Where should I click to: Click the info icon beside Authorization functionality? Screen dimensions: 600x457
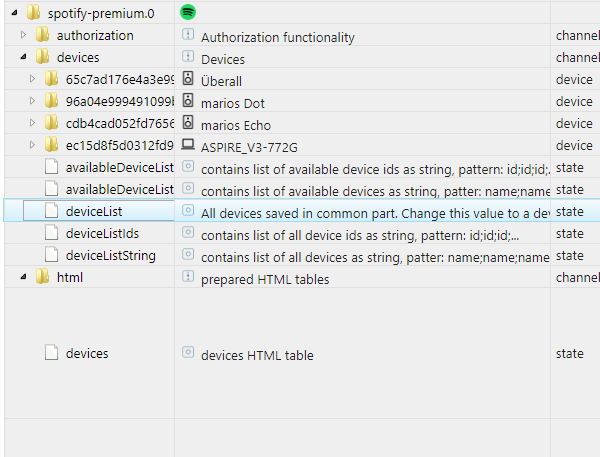(x=188, y=36)
